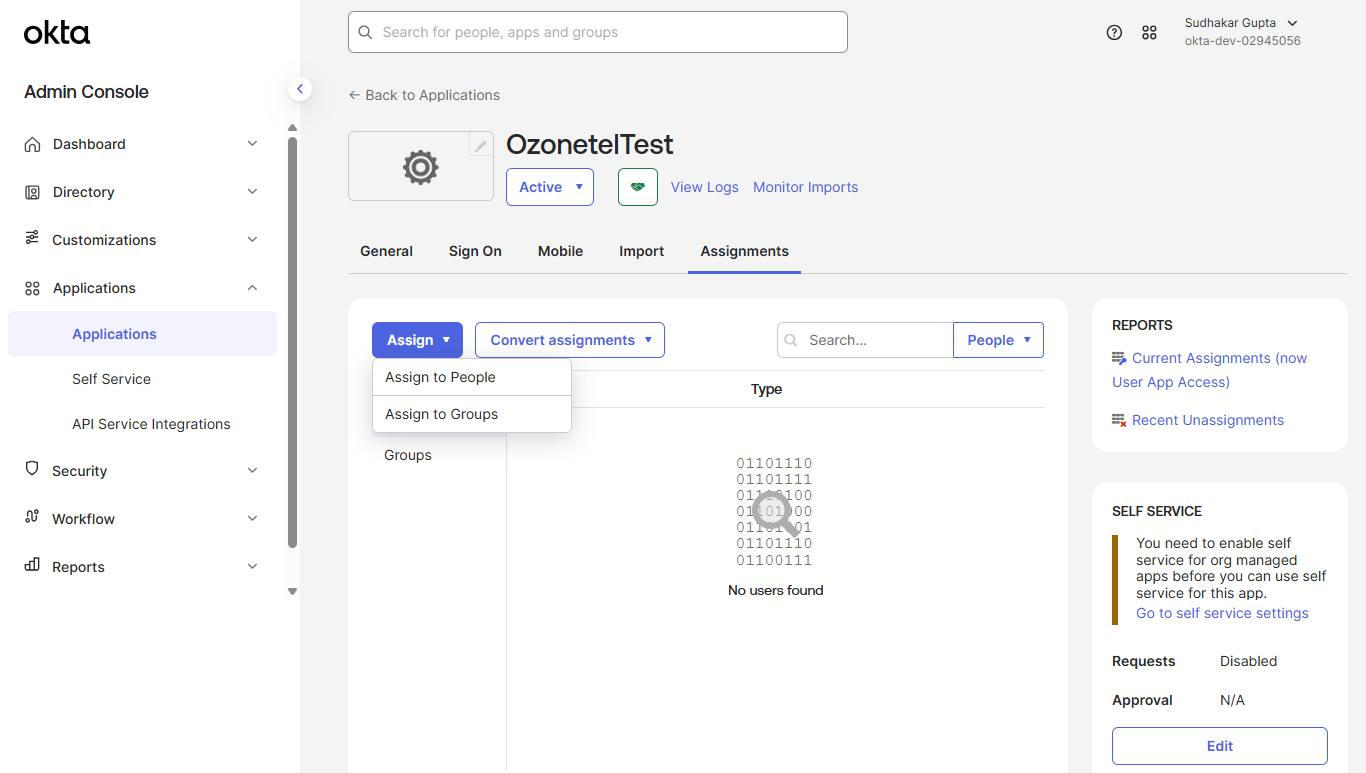Click the sidebar scroll down arrow

(x=292, y=592)
